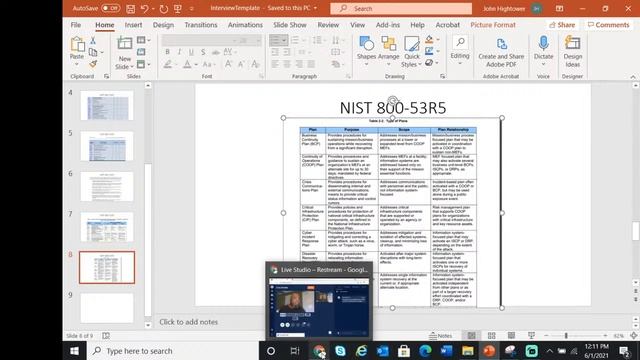Undo the last action
Screen dimensions: 640x360
(144, 8)
